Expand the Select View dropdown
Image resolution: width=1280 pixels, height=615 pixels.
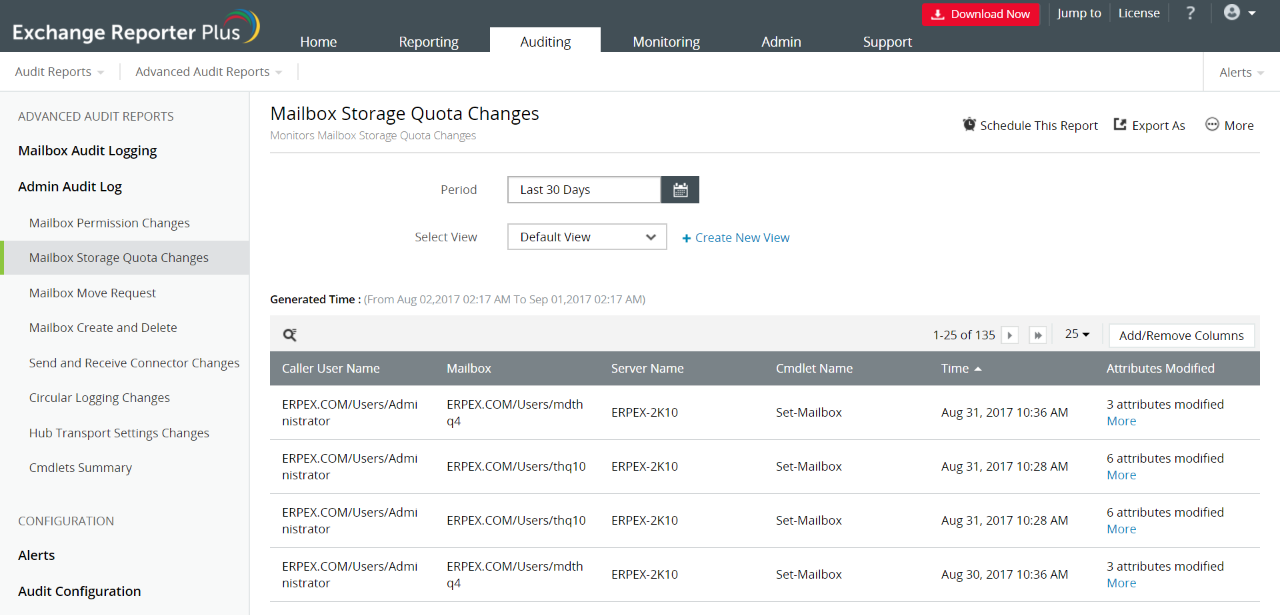[x=587, y=237]
